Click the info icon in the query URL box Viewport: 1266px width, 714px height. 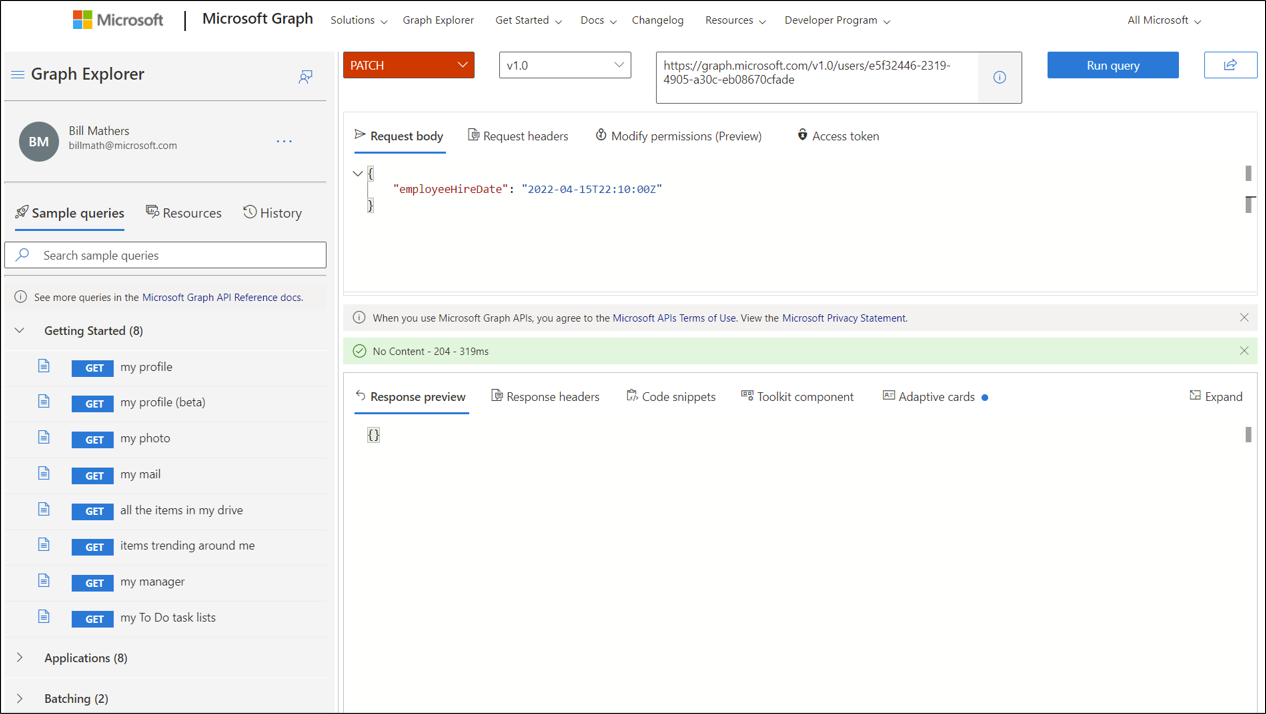999,77
